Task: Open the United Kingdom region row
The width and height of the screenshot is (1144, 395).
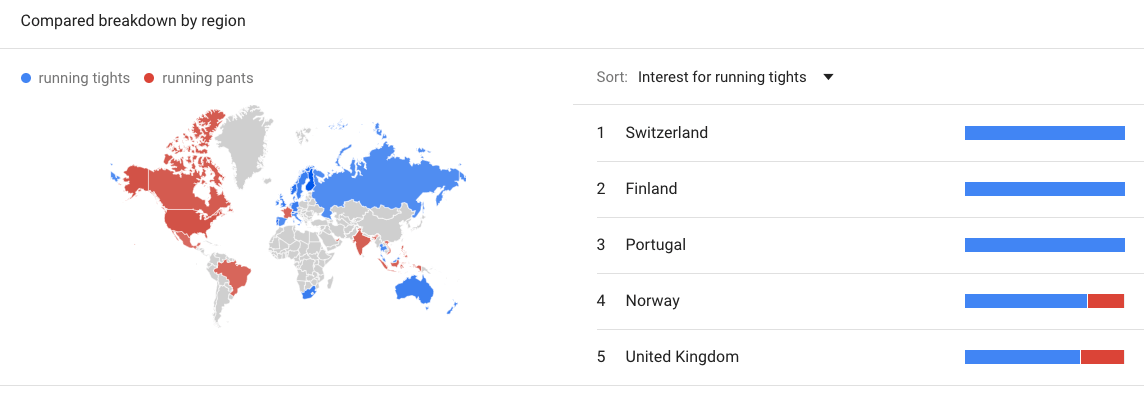Action: point(859,357)
